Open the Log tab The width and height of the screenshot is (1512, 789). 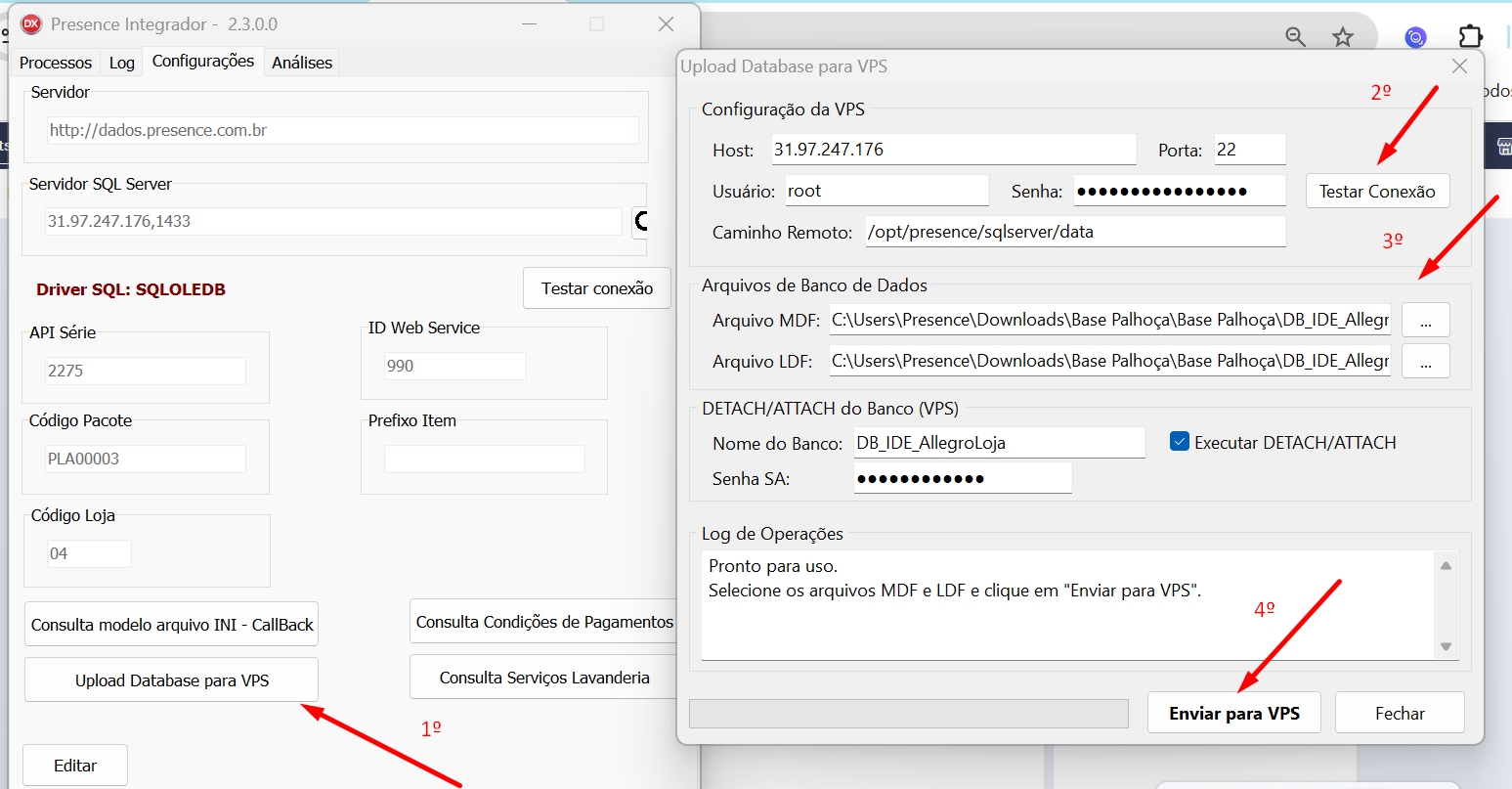pos(122,63)
